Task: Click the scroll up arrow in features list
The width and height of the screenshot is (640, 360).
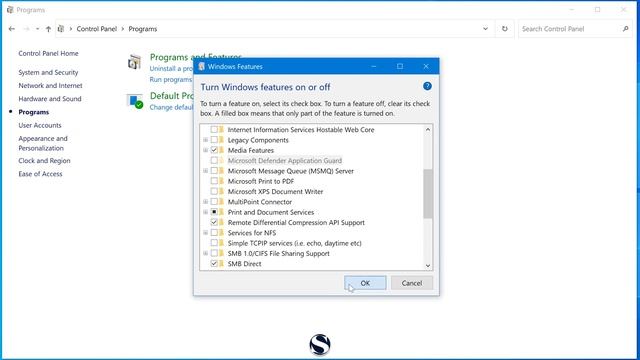Action: [x=428, y=129]
